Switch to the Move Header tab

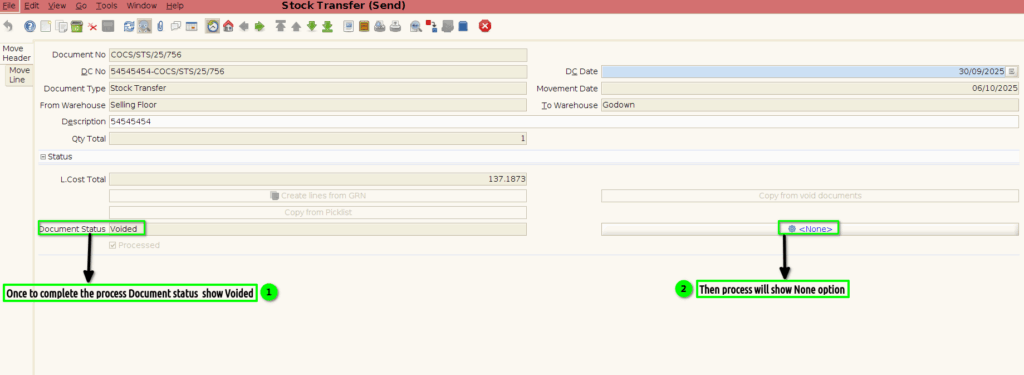coord(16,53)
